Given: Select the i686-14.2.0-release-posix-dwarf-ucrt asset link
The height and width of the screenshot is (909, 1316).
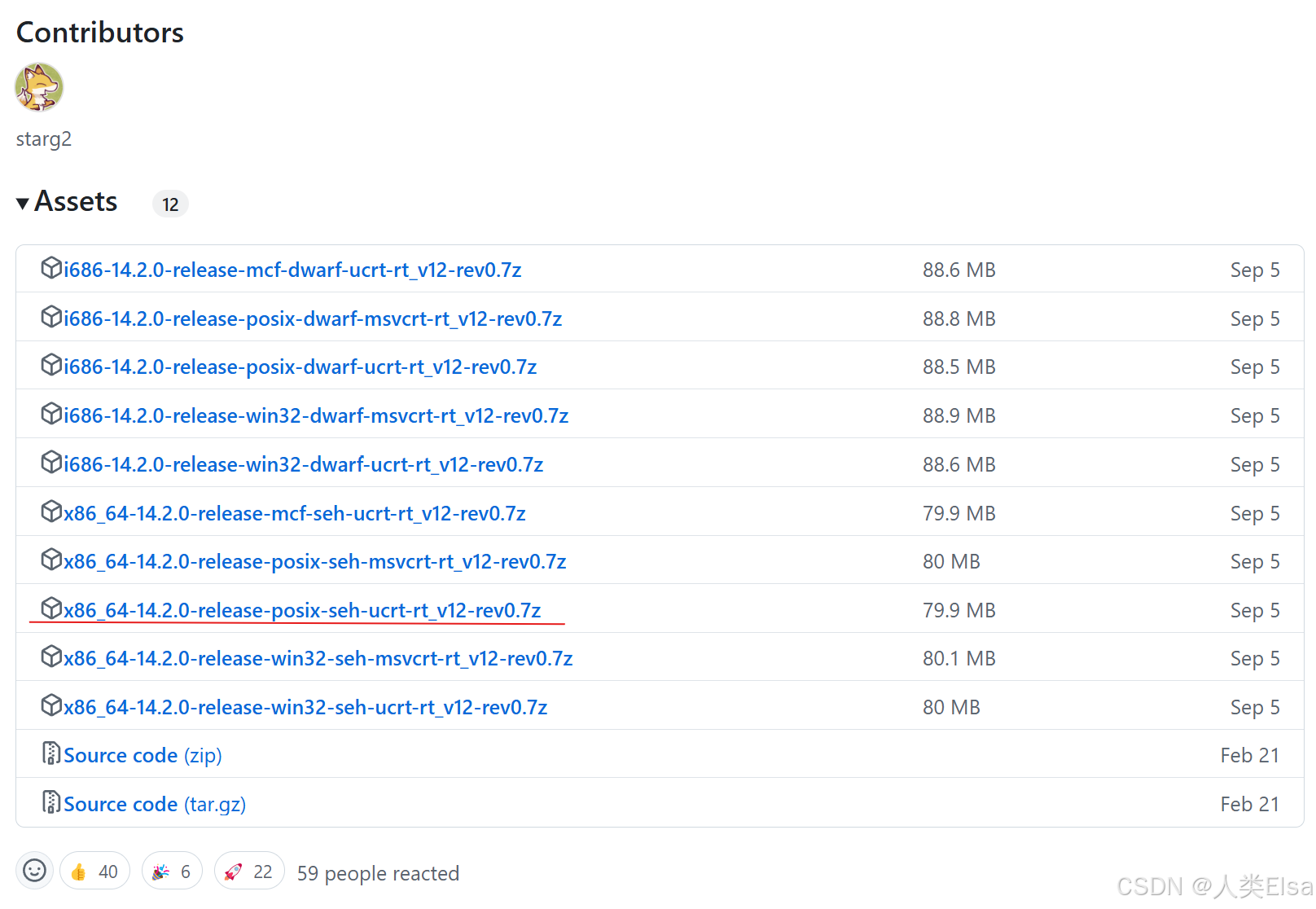Looking at the screenshot, I should pos(300,367).
